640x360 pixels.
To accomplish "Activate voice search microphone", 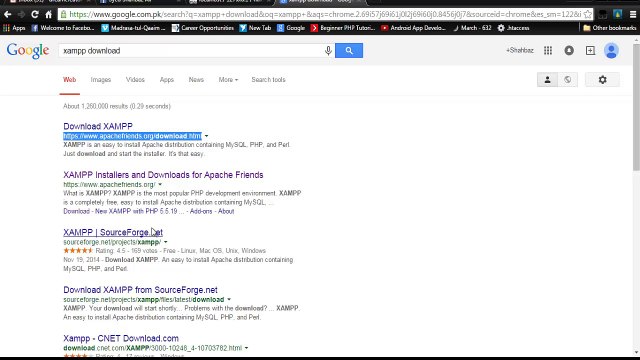I will (x=328, y=51).
